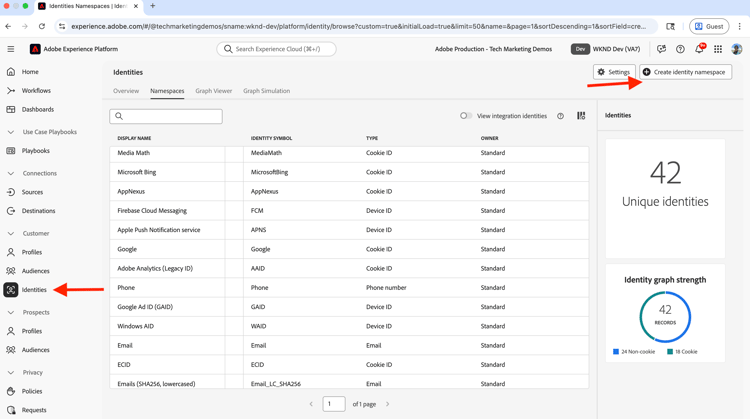Screen dimensions: 750x419
Task: Collapse the Connections section
Action: (x=11, y=174)
